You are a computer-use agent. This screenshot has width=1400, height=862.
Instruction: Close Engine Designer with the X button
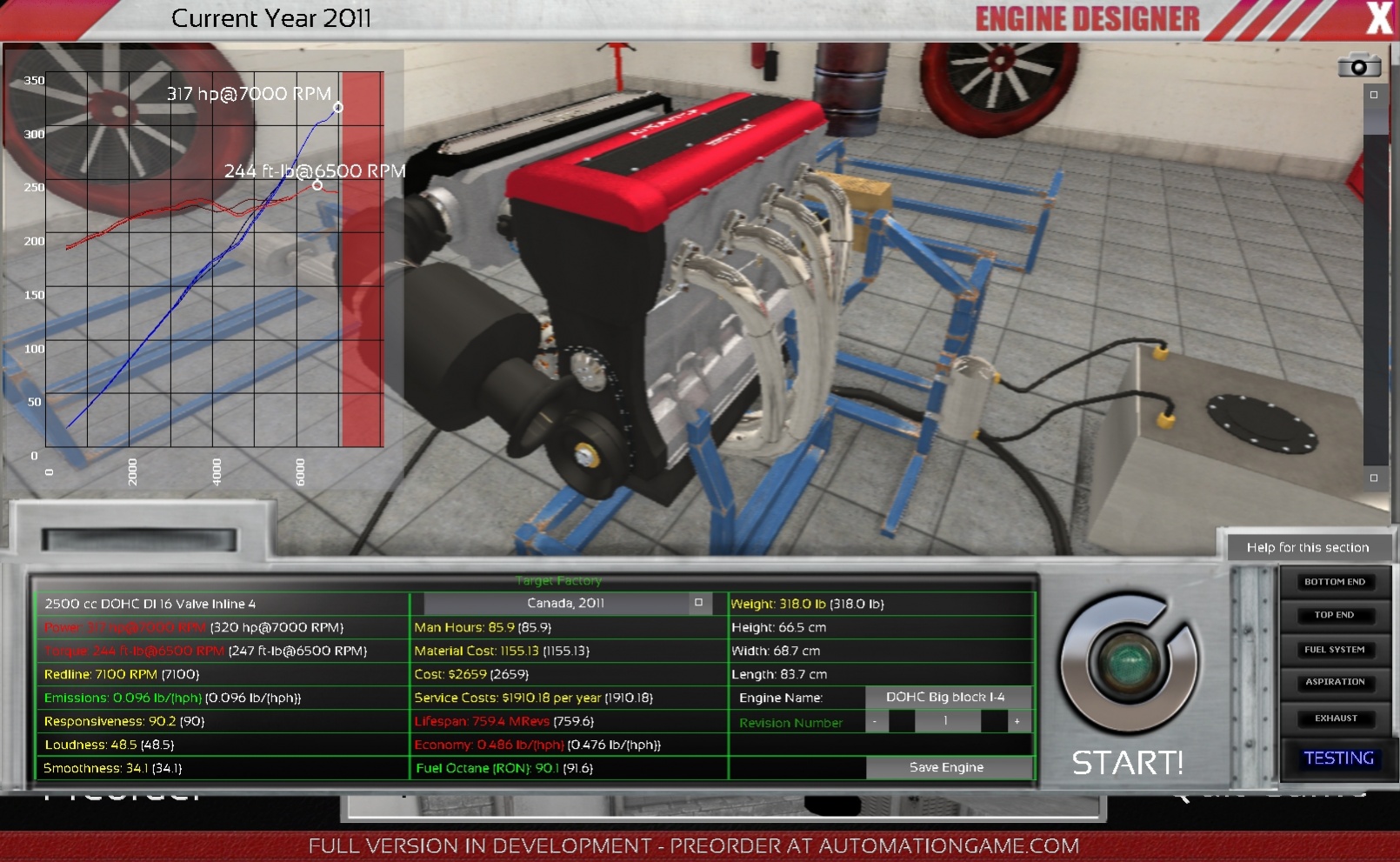coord(1380,16)
